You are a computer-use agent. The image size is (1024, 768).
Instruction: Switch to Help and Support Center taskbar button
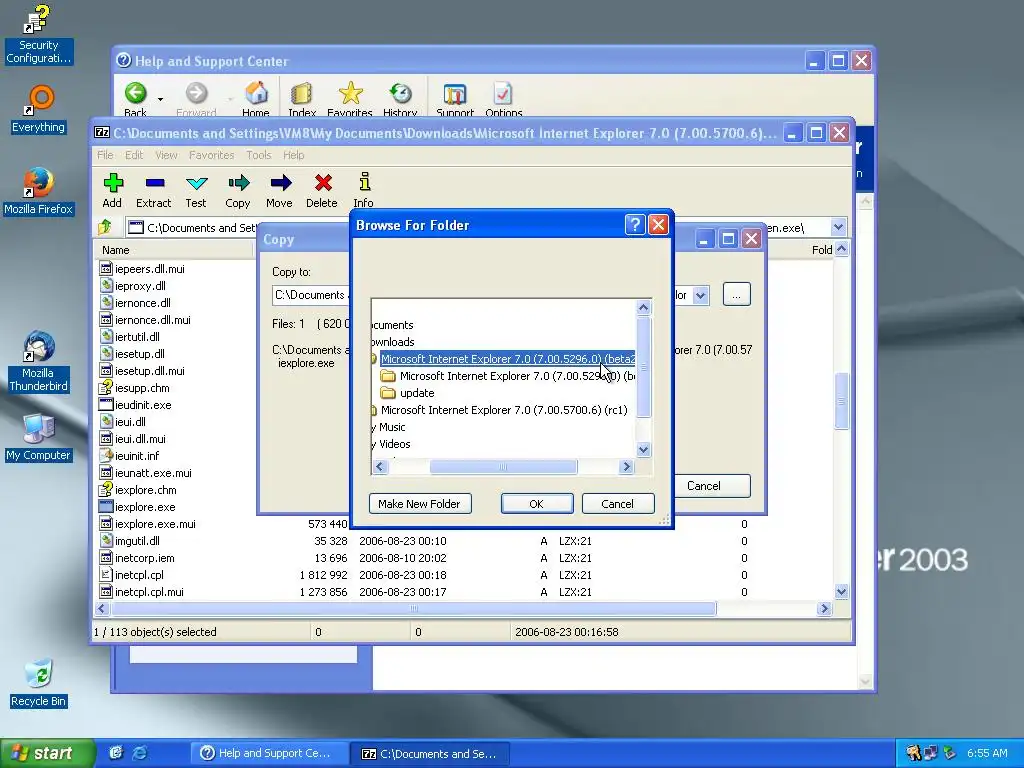(268, 753)
